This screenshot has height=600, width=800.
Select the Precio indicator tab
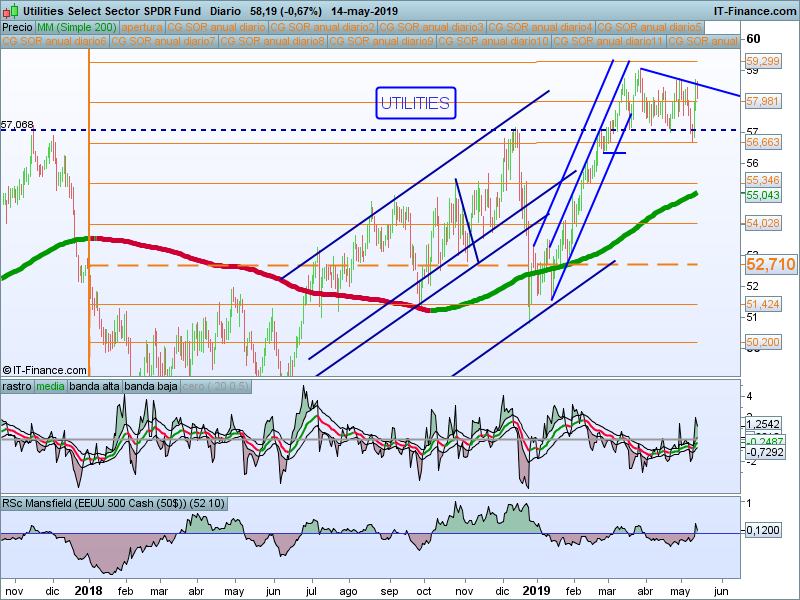[18, 27]
